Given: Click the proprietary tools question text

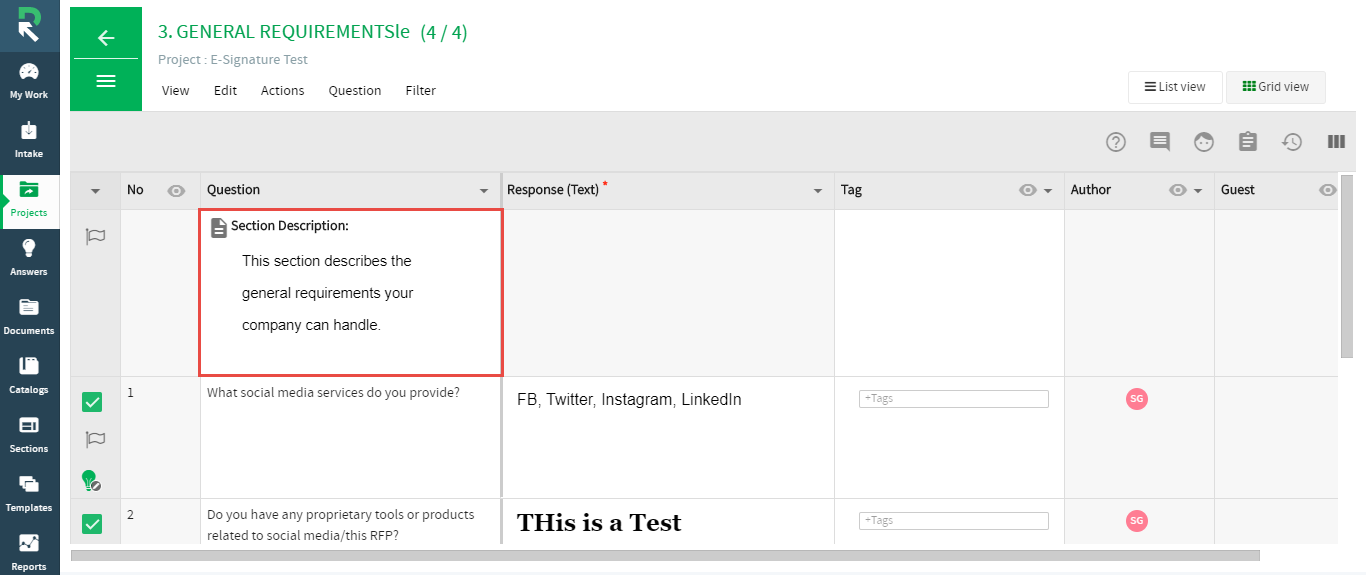Looking at the screenshot, I should coord(341,525).
